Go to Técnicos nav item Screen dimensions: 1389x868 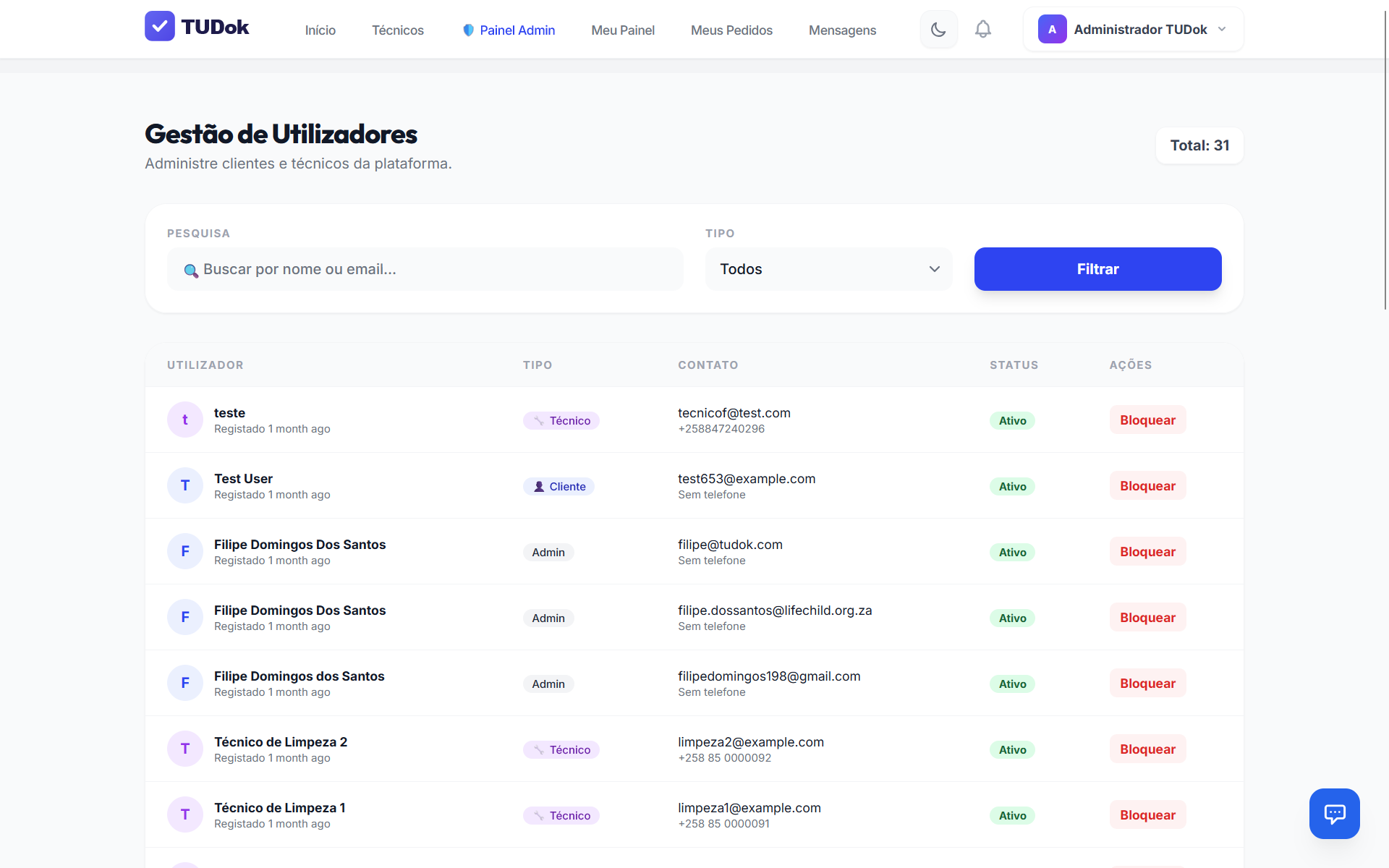pos(397,30)
